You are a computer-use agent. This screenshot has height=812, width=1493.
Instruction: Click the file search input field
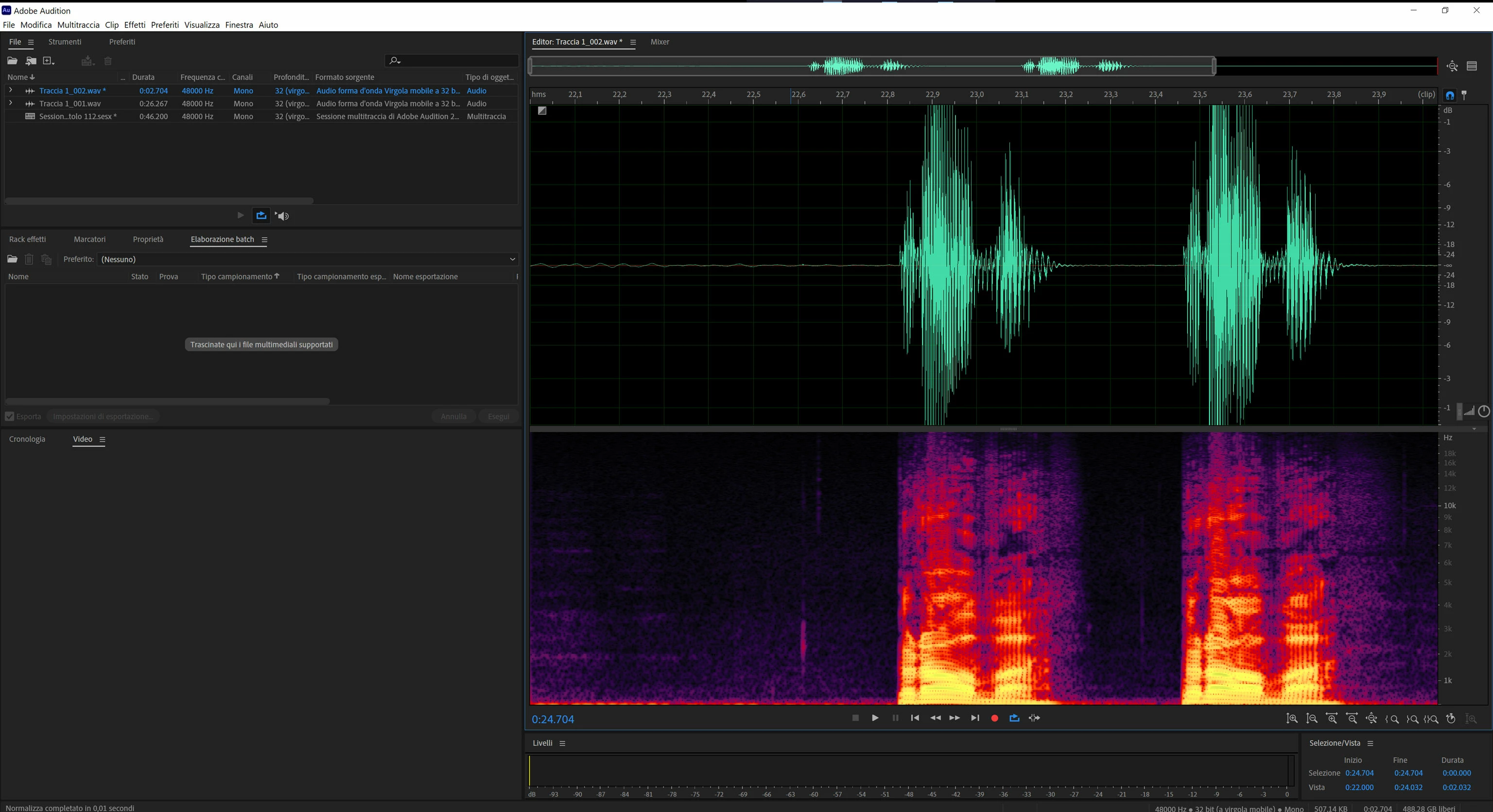click(x=458, y=61)
